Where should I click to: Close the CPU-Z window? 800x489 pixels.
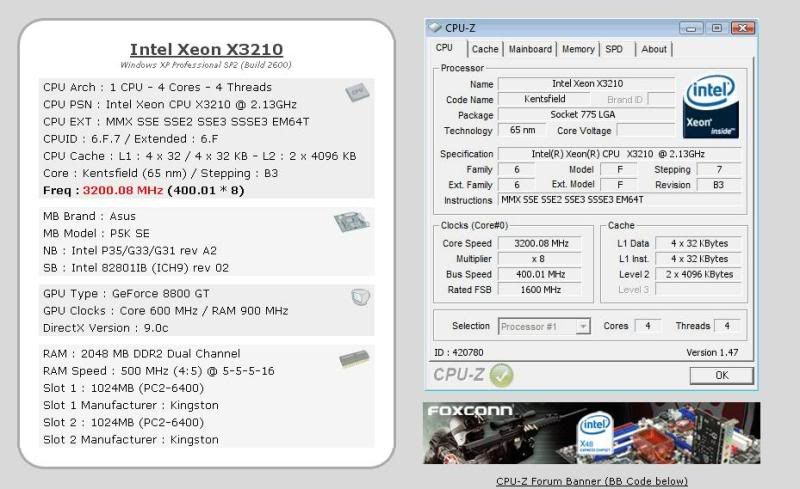pyautogui.click(x=742, y=27)
